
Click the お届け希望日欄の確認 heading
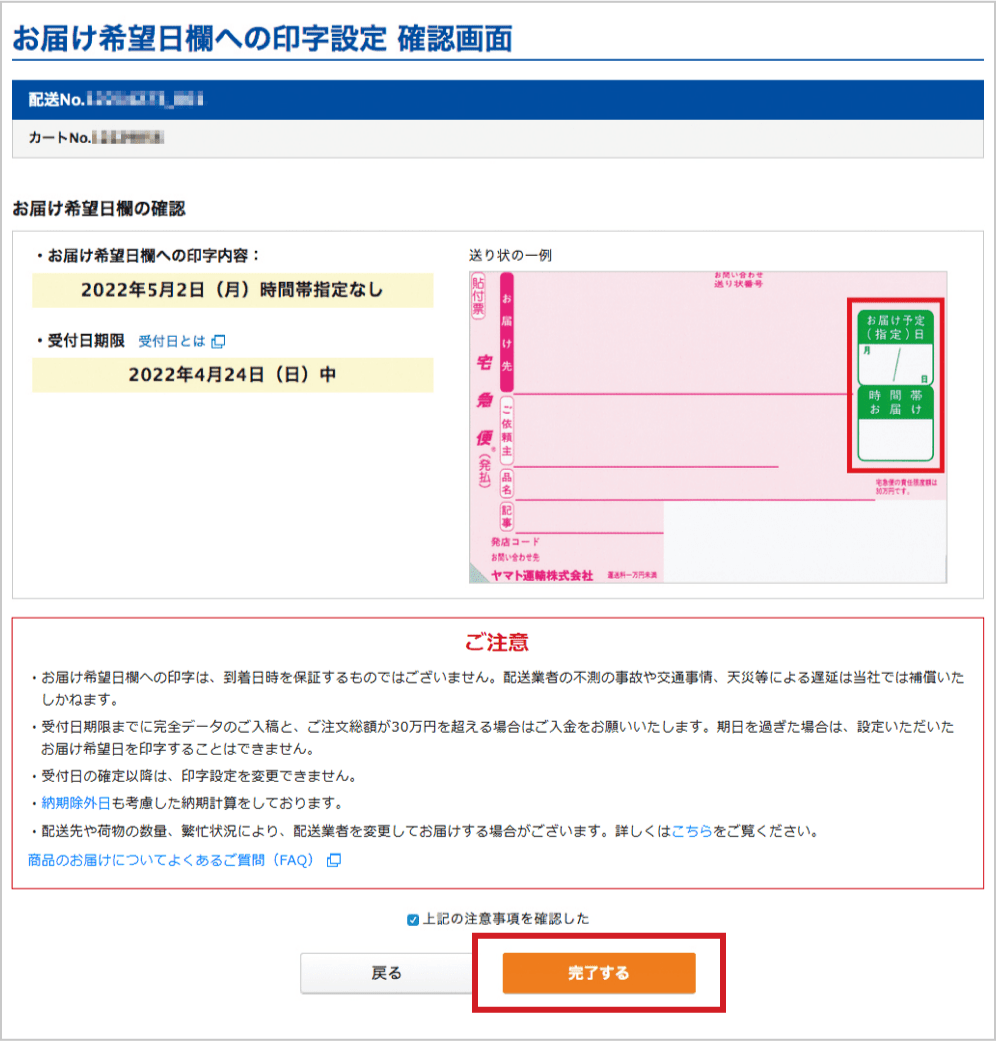(x=99, y=209)
